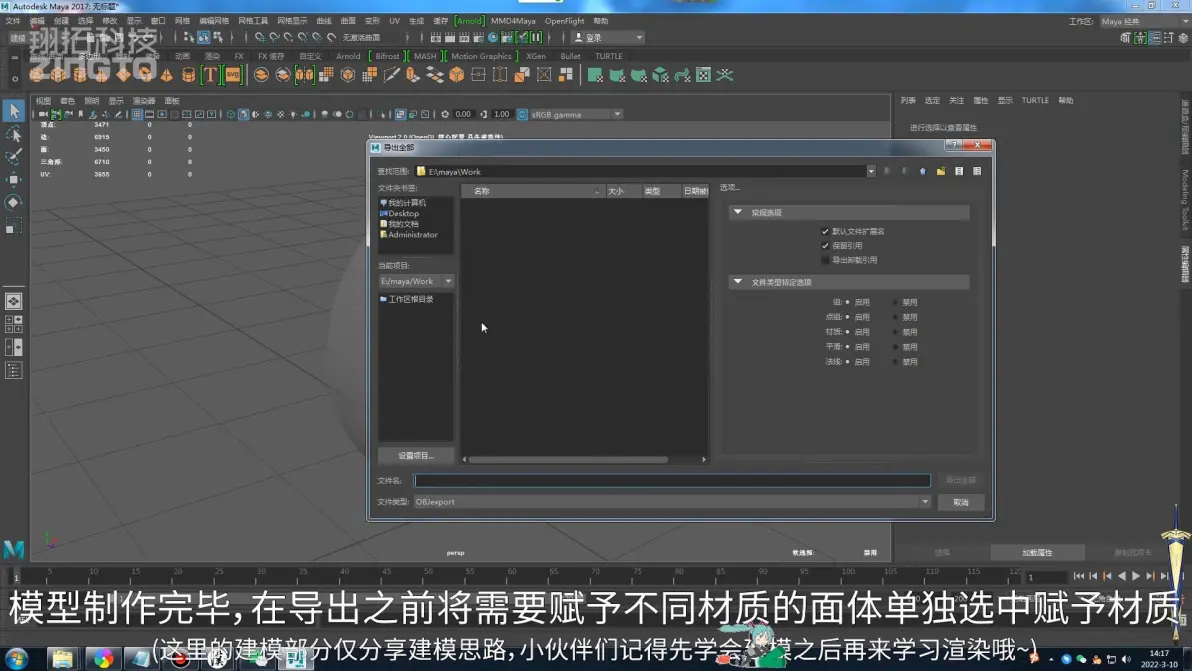
Task: Select the Desktop bookmark
Action: 399,214
